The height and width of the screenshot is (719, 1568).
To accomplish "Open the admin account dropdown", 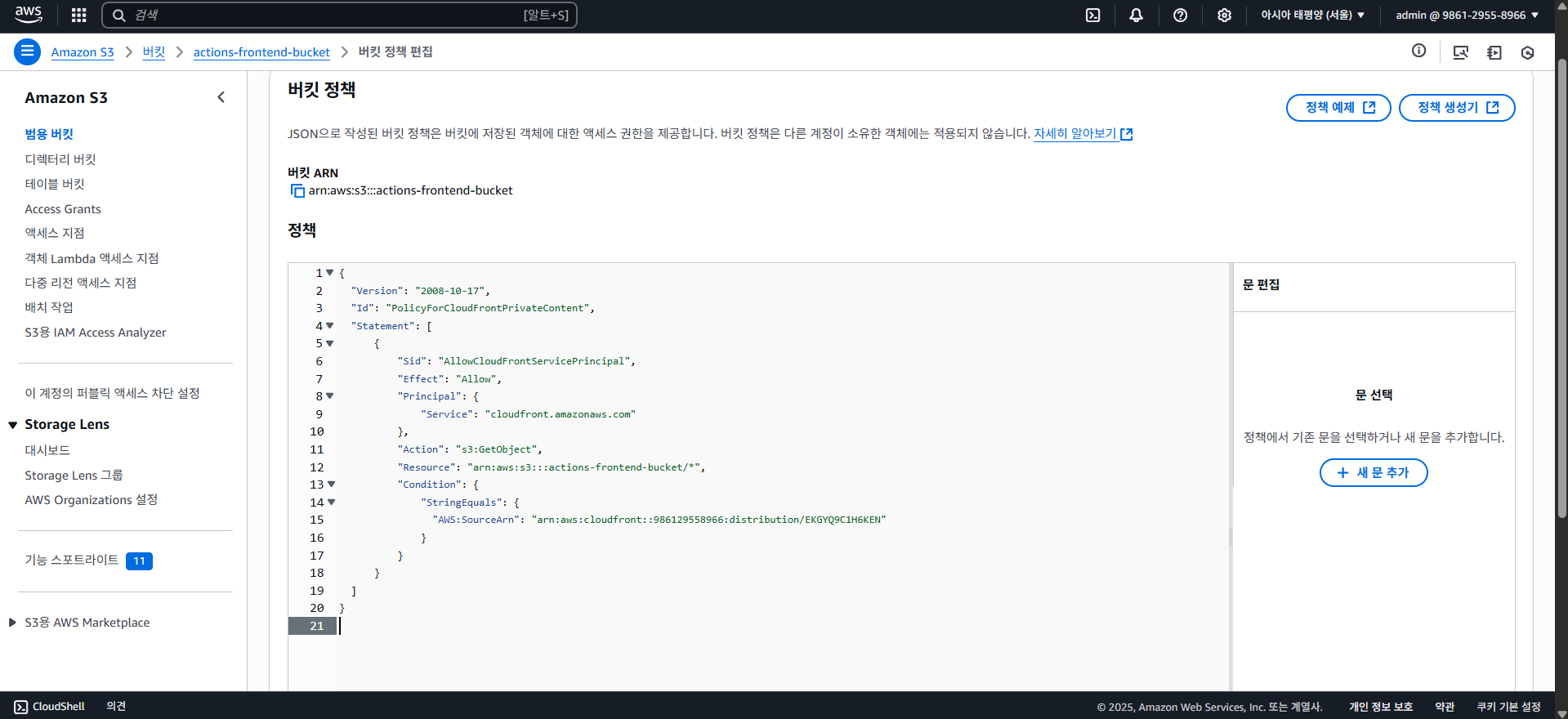I will pos(1467,15).
